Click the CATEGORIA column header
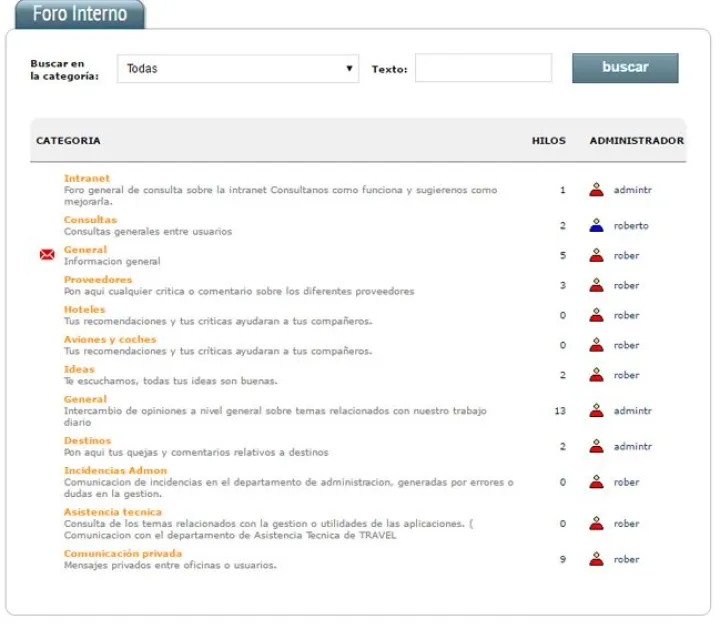This screenshot has height=629, width=720. (68, 141)
